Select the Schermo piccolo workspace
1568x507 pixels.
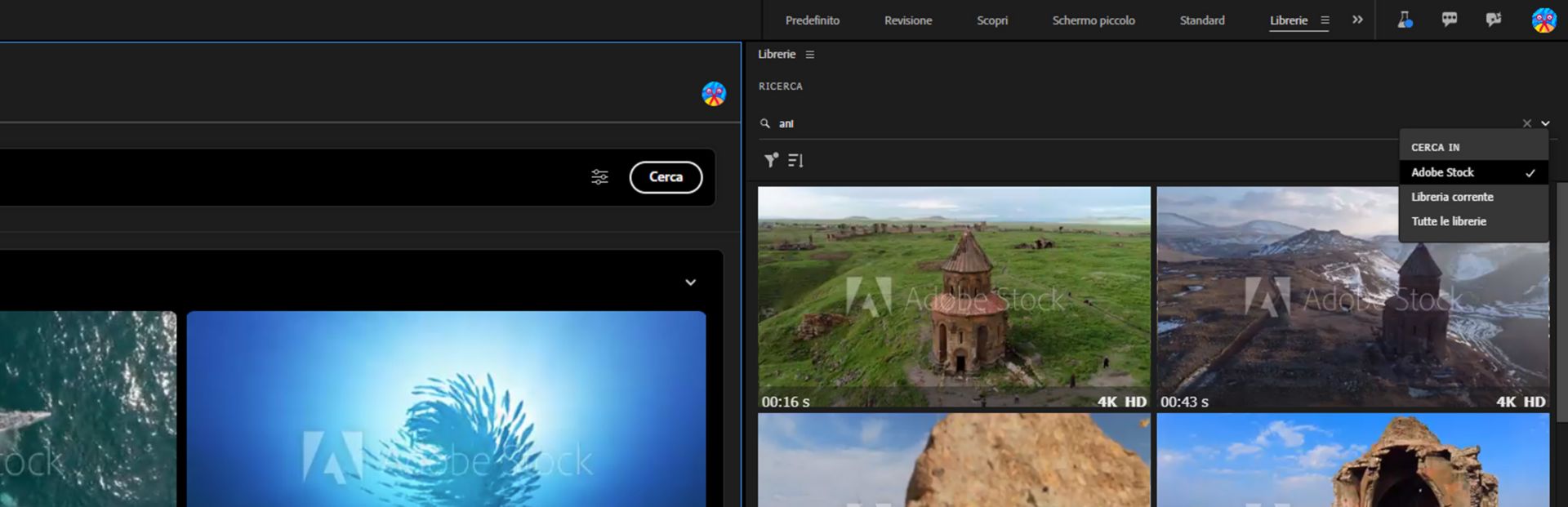[x=1094, y=20]
